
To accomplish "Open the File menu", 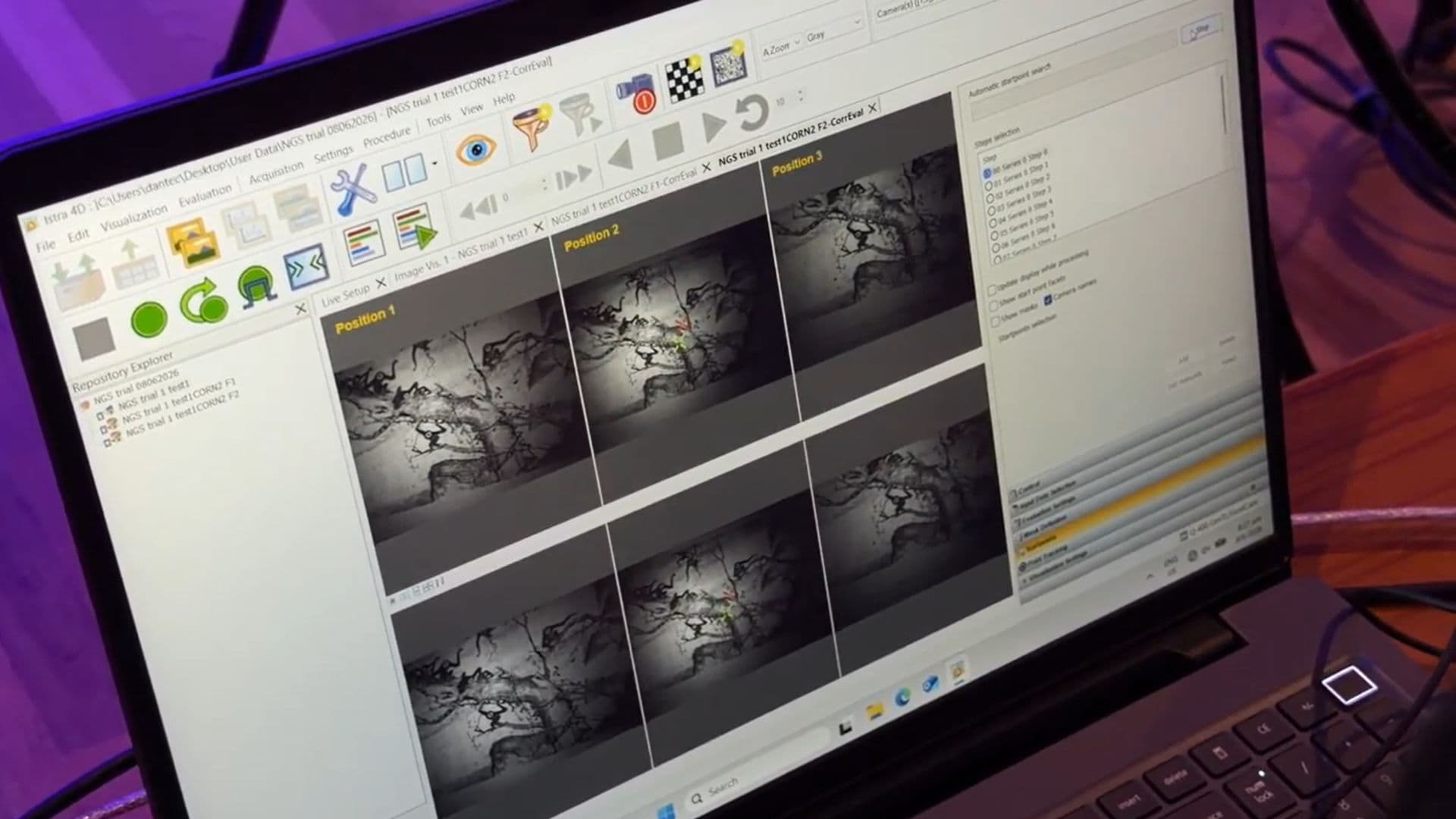I will (45, 245).
